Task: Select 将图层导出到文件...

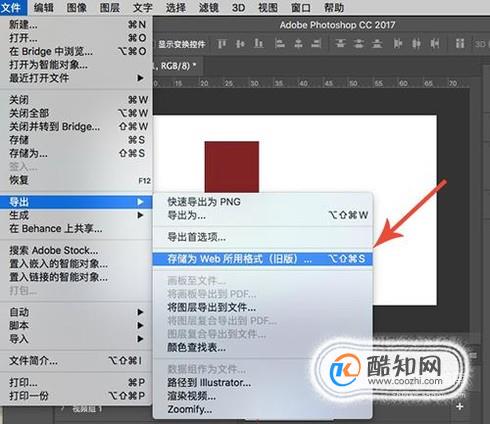Action: tap(262, 307)
